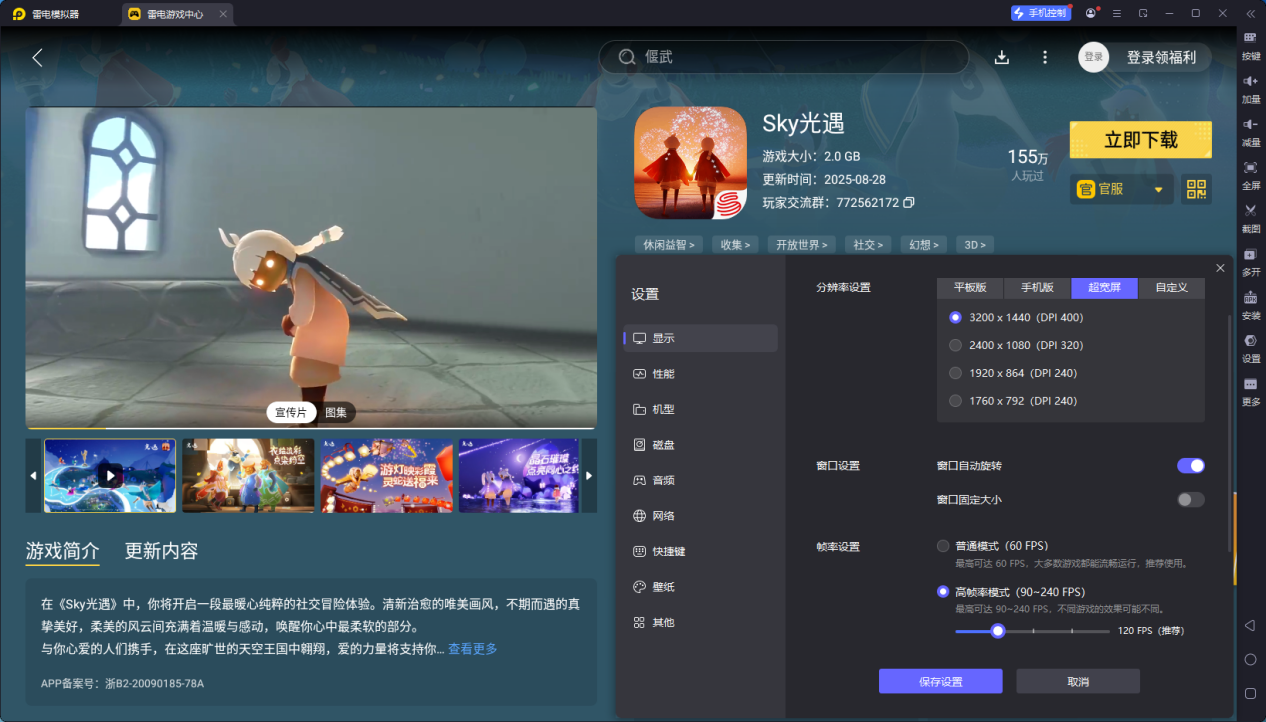1266x722 pixels.
Task: Open the 官服 server dropdown
Action: click(1121, 189)
